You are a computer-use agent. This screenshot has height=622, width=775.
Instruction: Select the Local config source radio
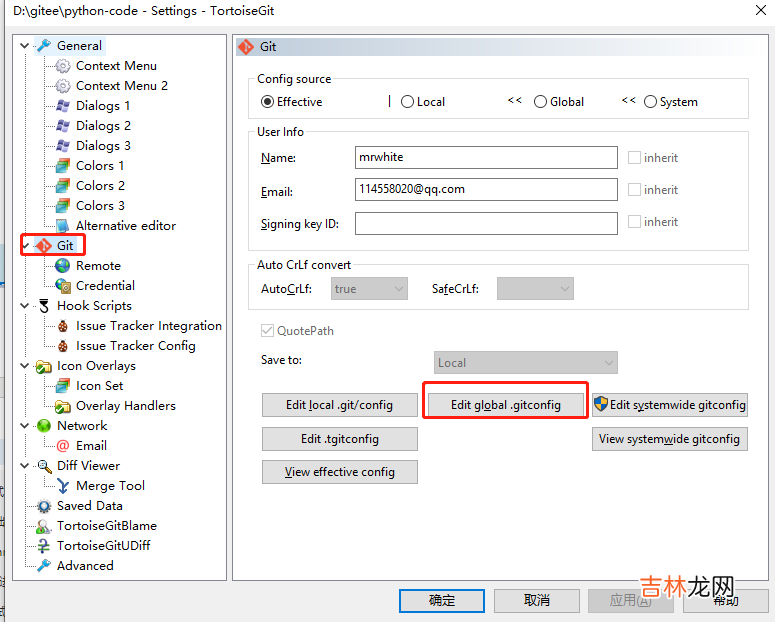point(407,102)
